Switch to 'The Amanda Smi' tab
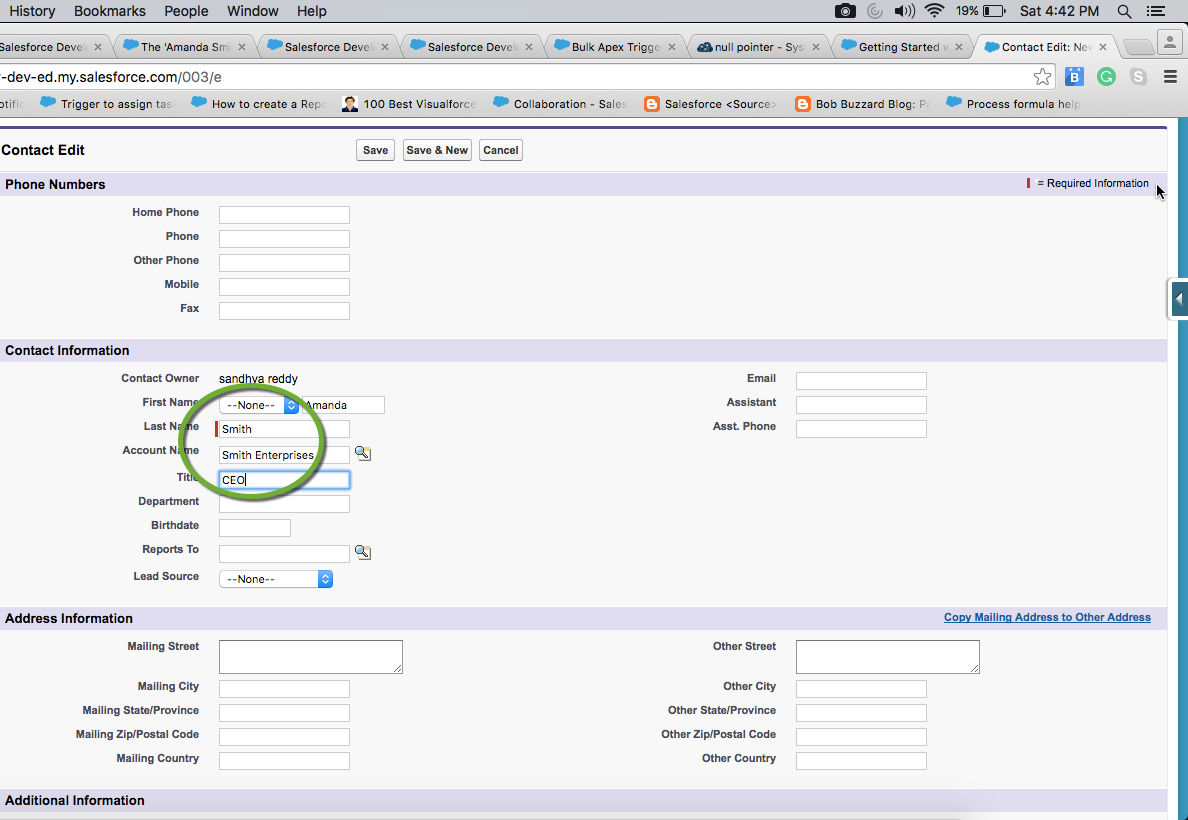Image resolution: width=1188 pixels, height=820 pixels. point(185,47)
